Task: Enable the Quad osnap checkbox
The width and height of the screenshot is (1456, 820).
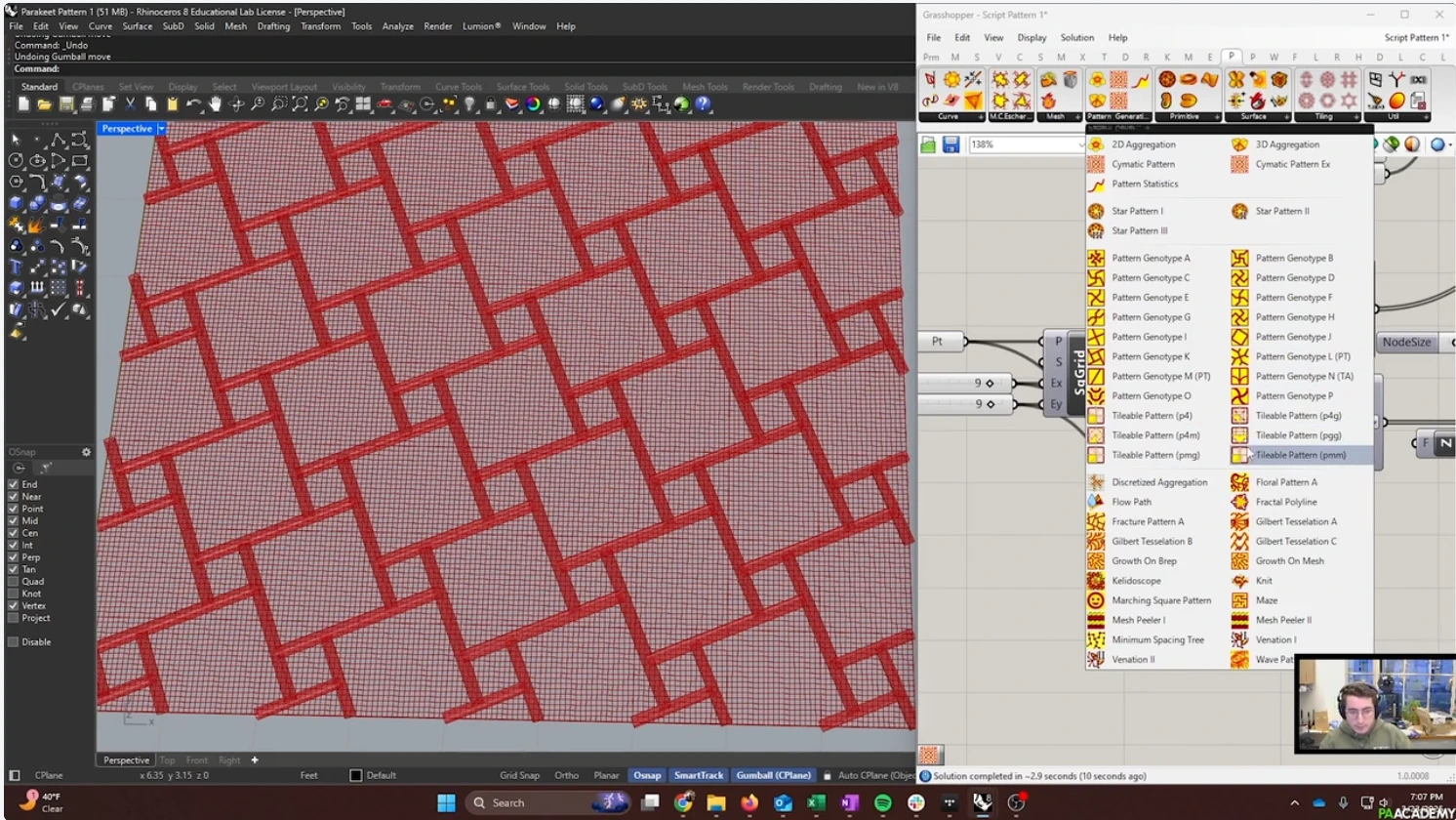Action: (13, 582)
